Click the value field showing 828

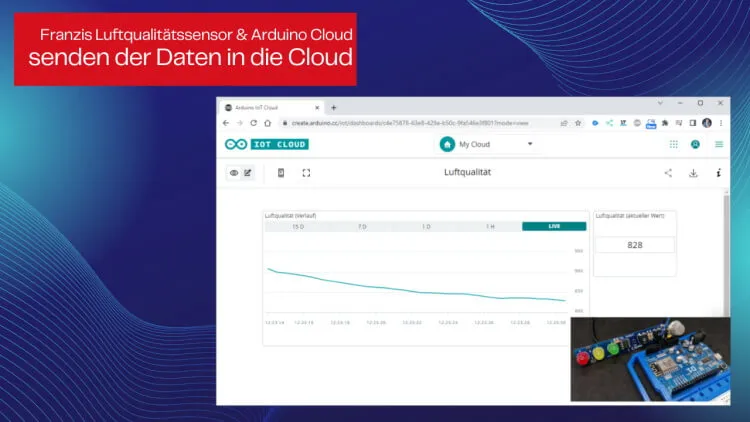(x=635, y=244)
